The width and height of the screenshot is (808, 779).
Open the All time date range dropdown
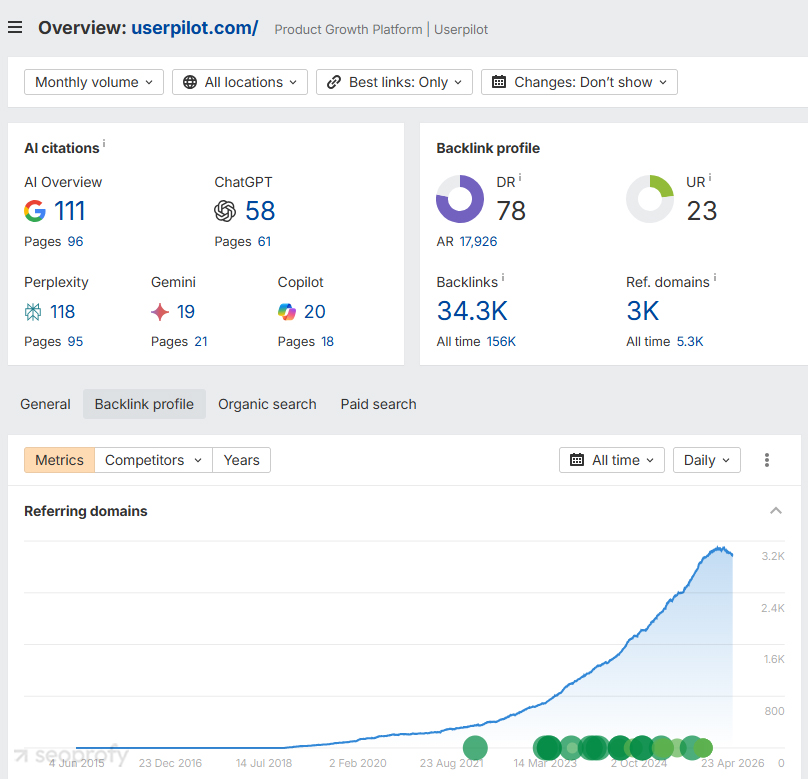(x=612, y=460)
